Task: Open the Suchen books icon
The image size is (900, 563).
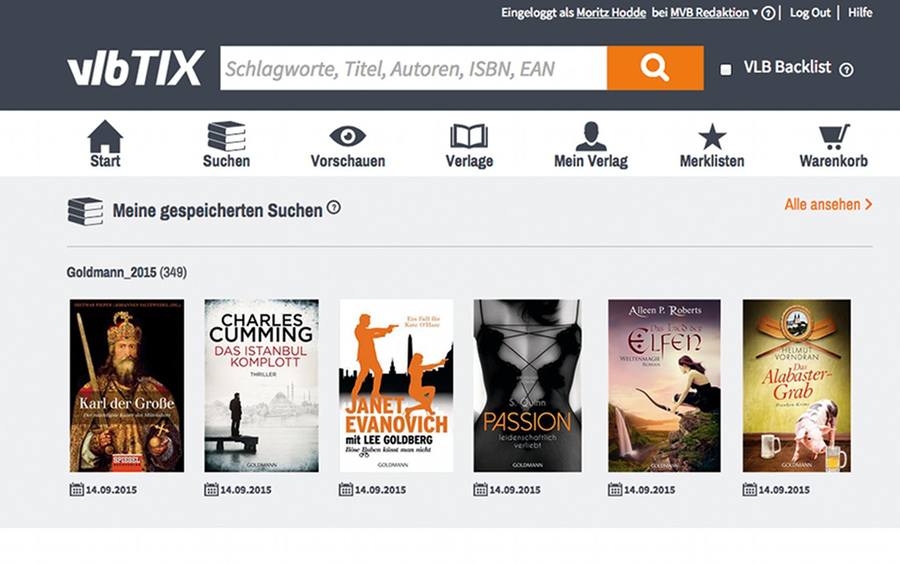Action: click(x=226, y=136)
